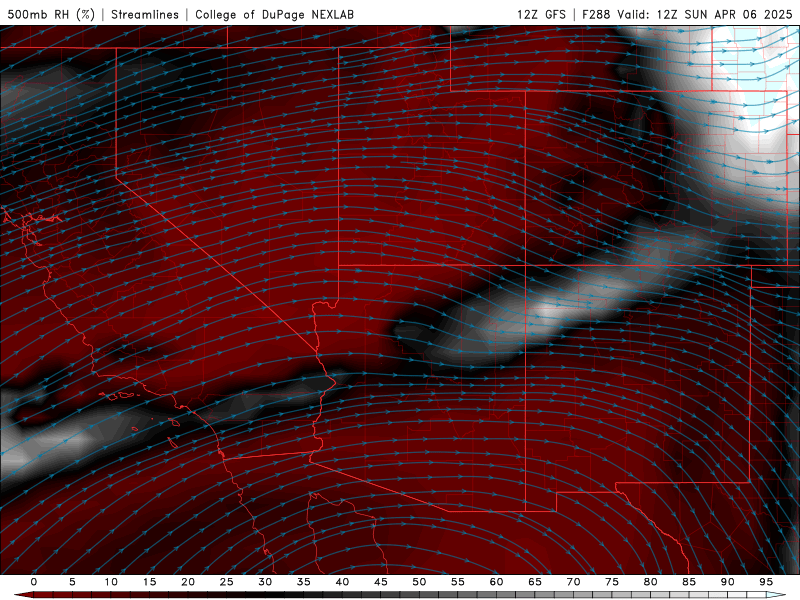Click the 5 label on the colorbar
The image size is (800, 600).
(72, 582)
